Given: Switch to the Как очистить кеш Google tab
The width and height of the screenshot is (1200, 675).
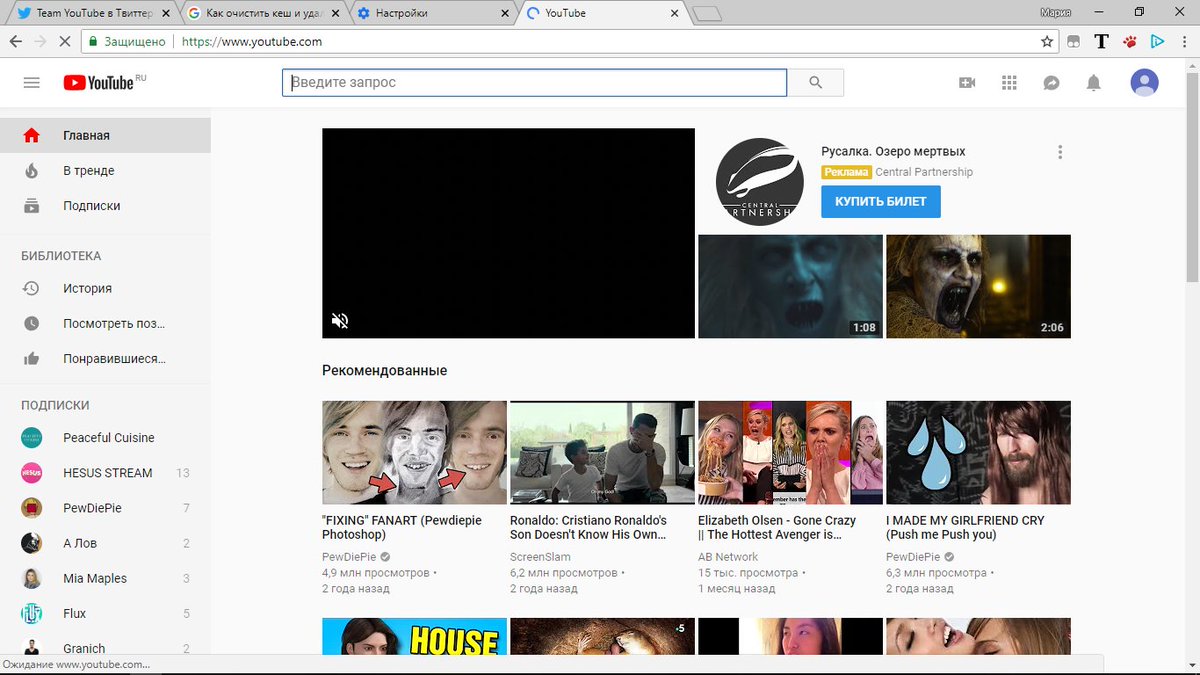Looking at the screenshot, I should pyautogui.click(x=265, y=14).
